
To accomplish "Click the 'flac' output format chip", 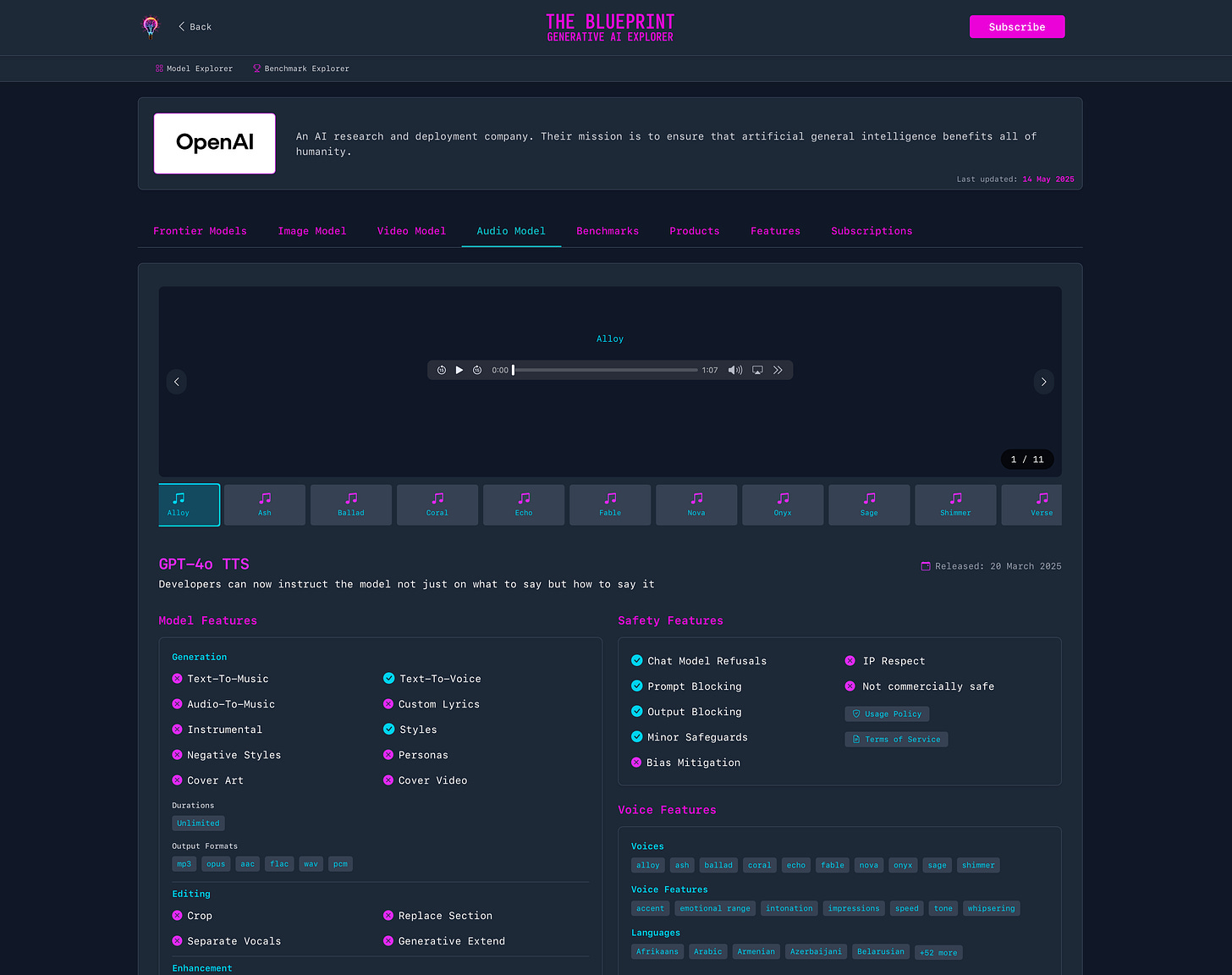I will (x=279, y=864).
